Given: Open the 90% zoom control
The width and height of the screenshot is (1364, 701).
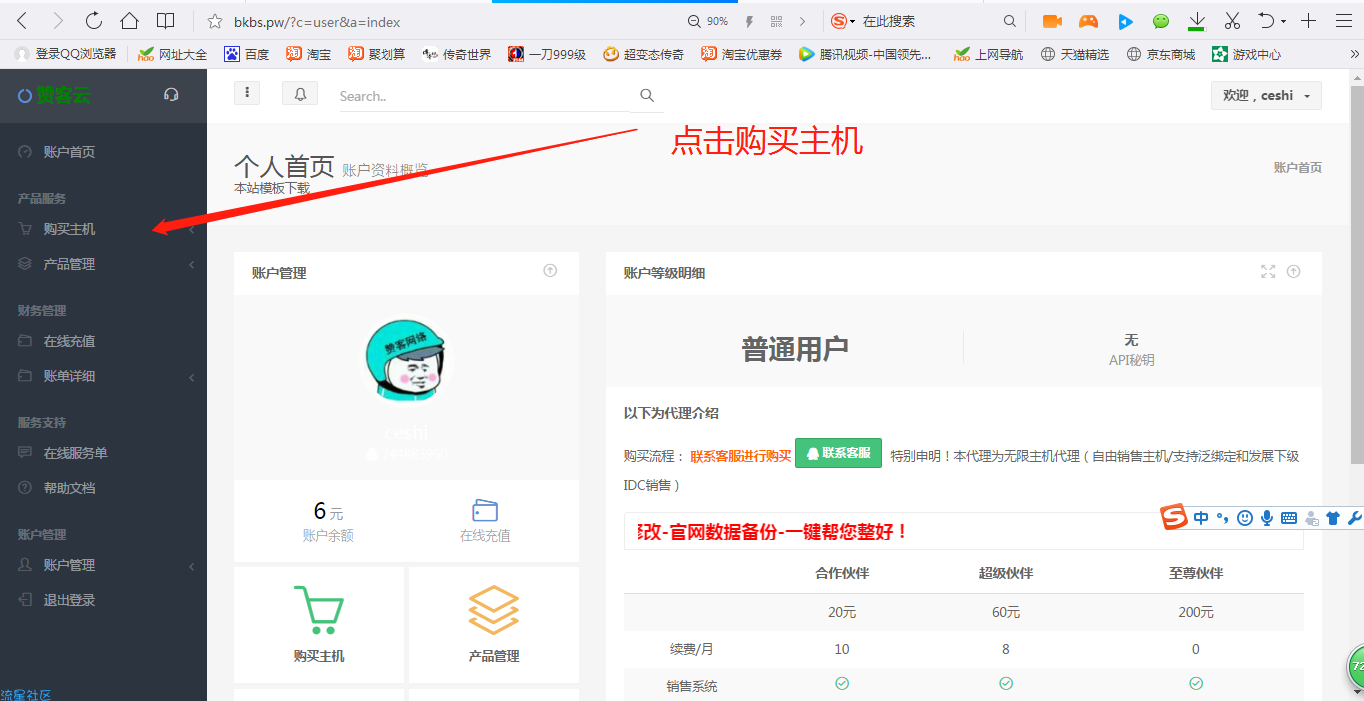Looking at the screenshot, I should coord(708,21).
